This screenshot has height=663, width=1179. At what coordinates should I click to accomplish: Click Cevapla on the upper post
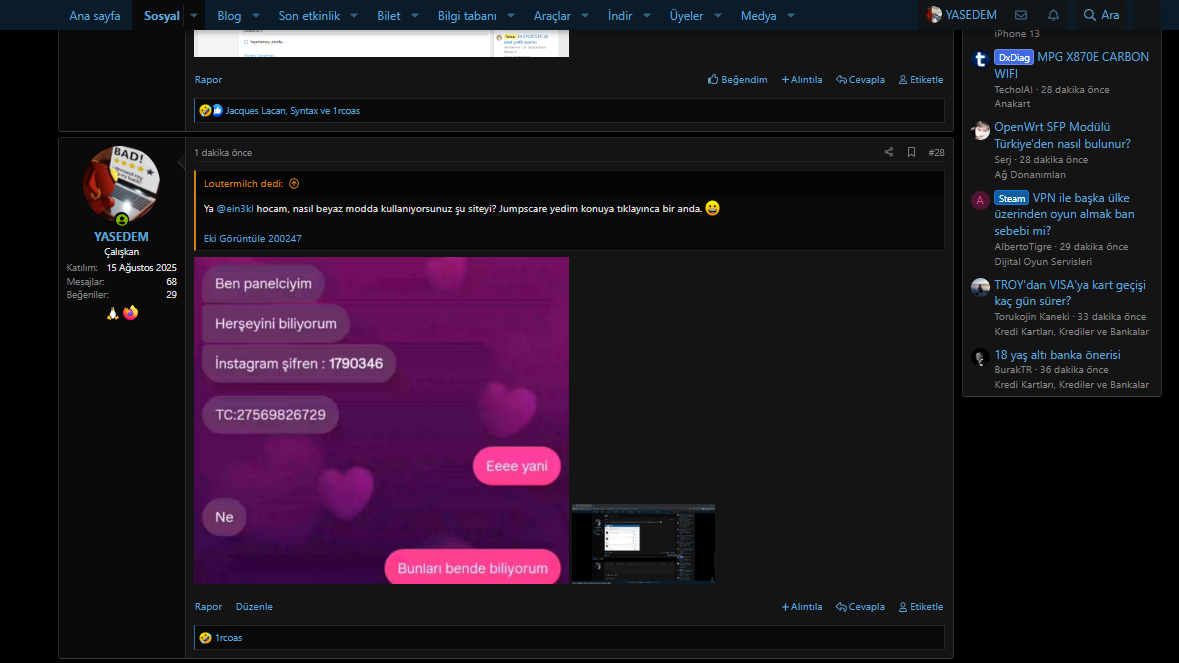click(860, 80)
